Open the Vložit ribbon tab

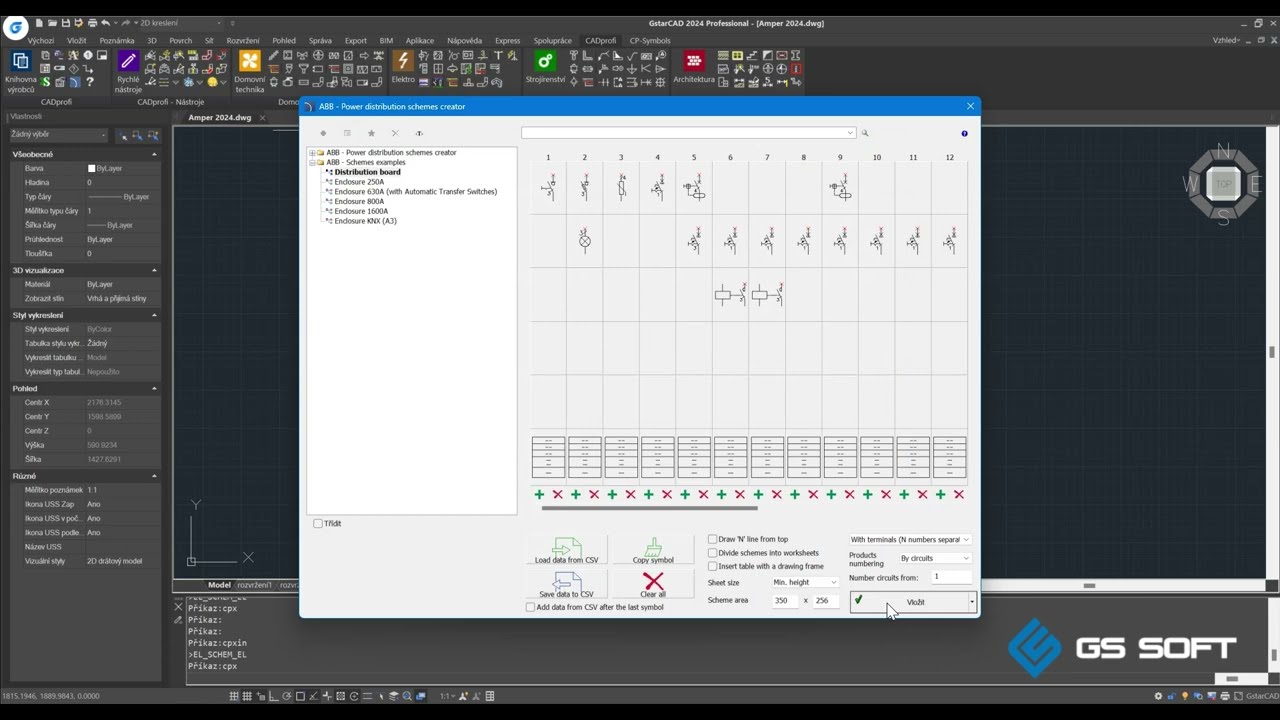pos(77,41)
